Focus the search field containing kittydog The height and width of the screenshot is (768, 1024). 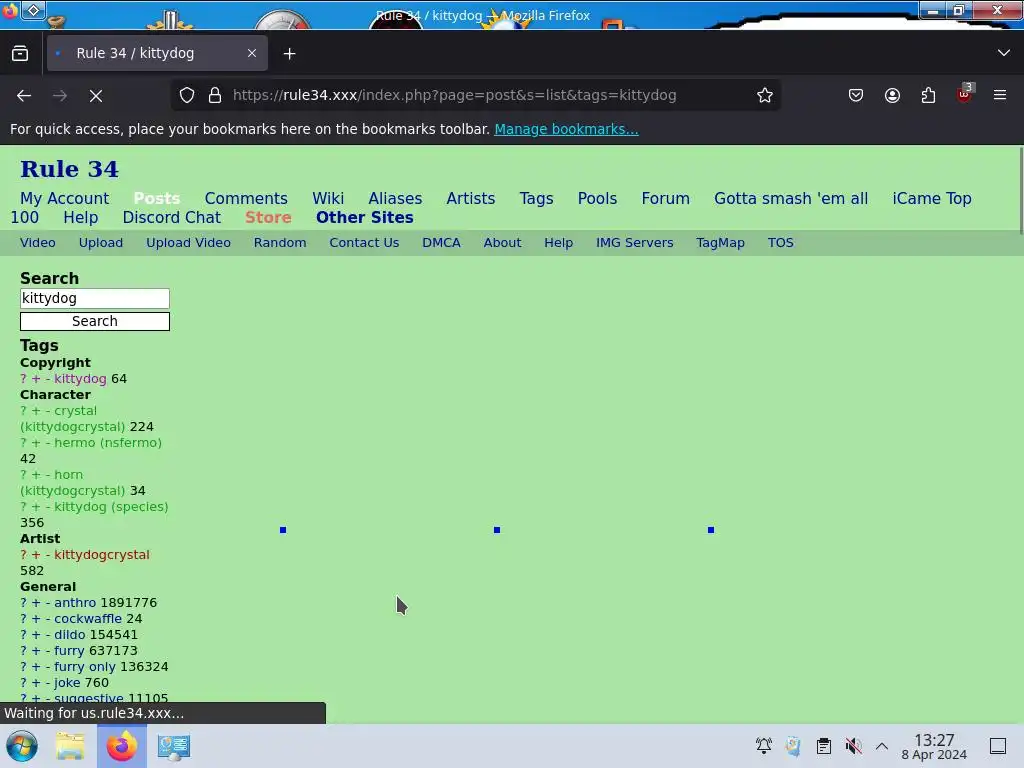(95, 298)
